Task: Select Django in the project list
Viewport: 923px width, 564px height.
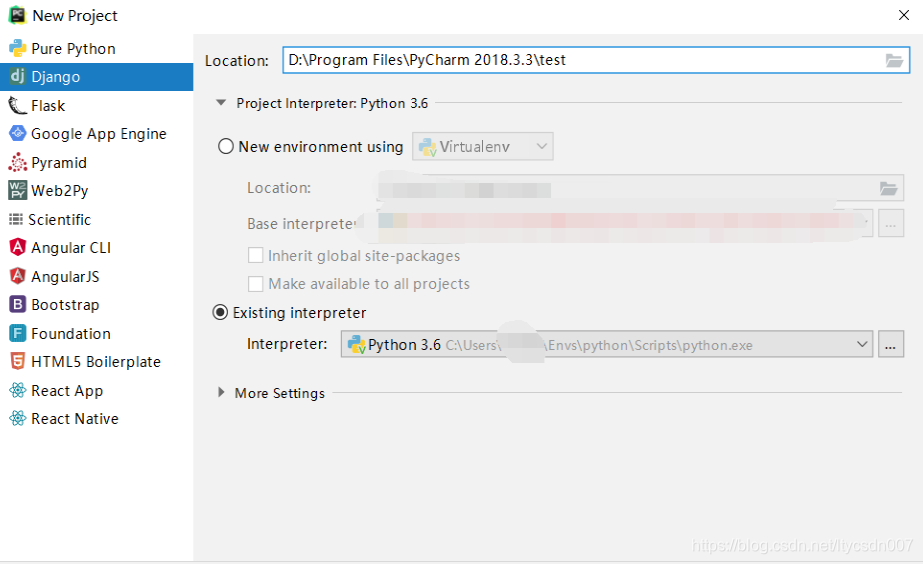Action: [x=97, y=77]
